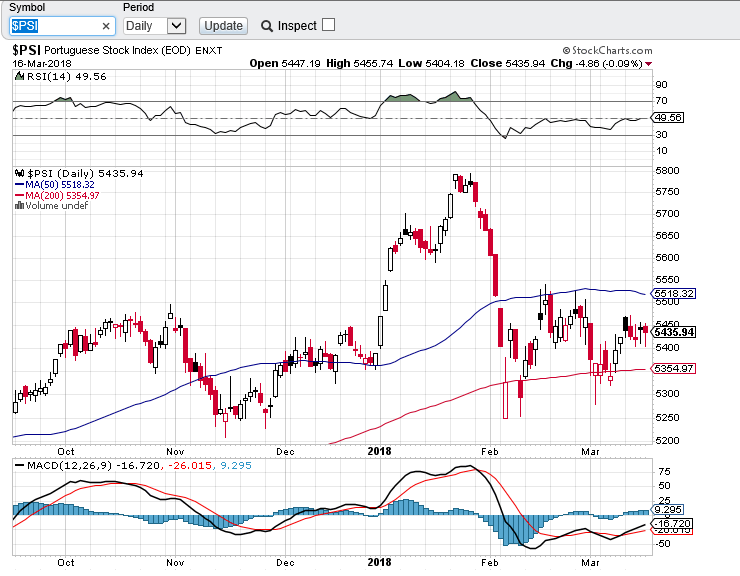
Task: Click the MACD histogram value tag 9.295
Action: pyautogui.click(x=667, y=509)
